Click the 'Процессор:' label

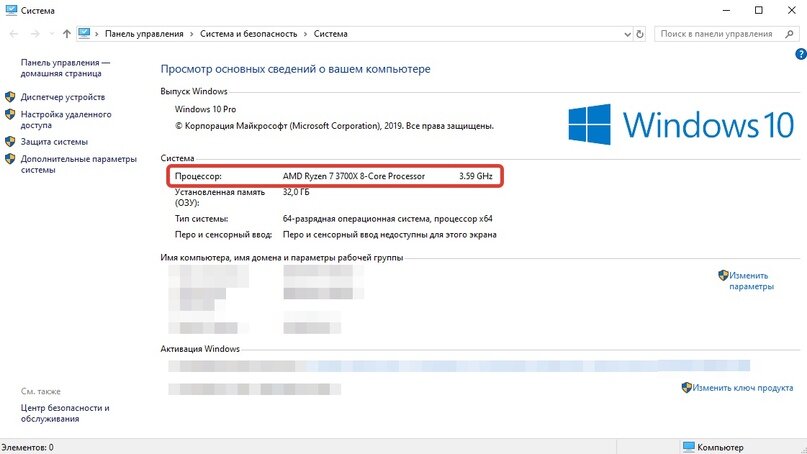tap(198, 176)
